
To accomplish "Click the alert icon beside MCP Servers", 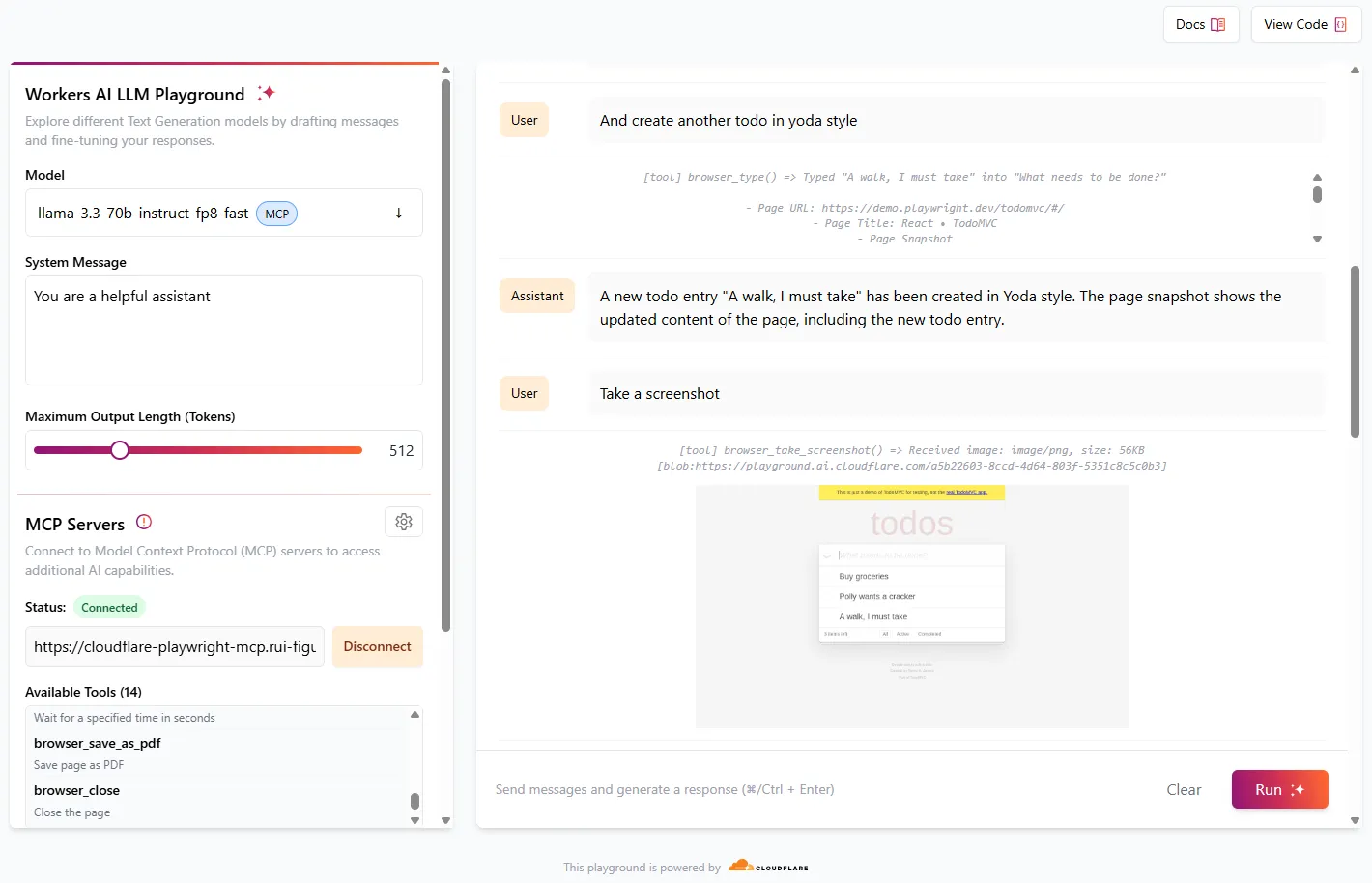I will pos(143,521).
